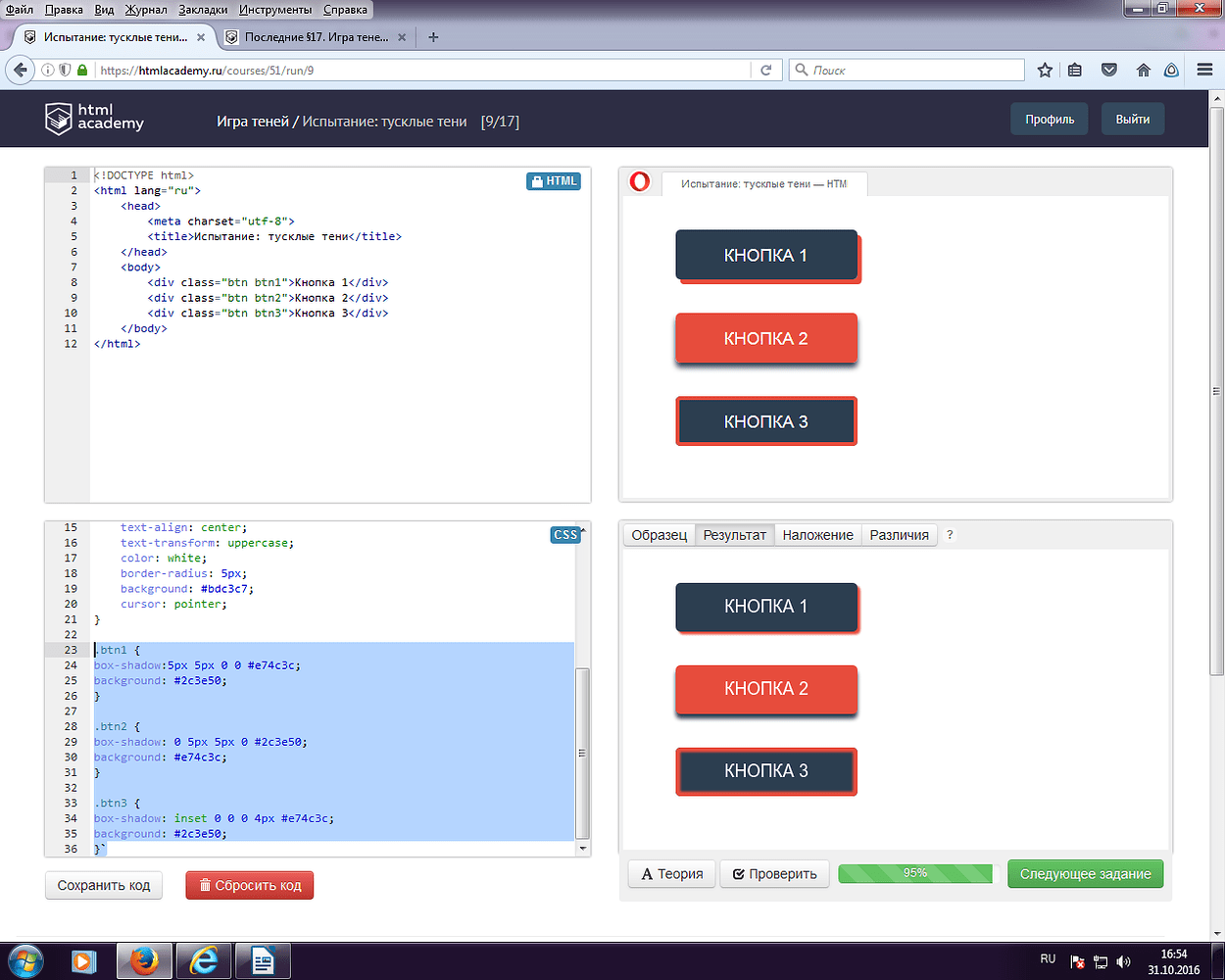Click the volume icon in system tray
The image size is (1225, 980).
[x=1124, y=962]
